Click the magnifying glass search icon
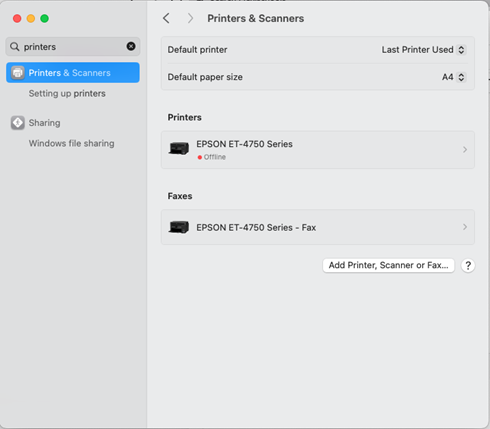The image size is (490, 429). pyautogui.click(x=14, y=47)
